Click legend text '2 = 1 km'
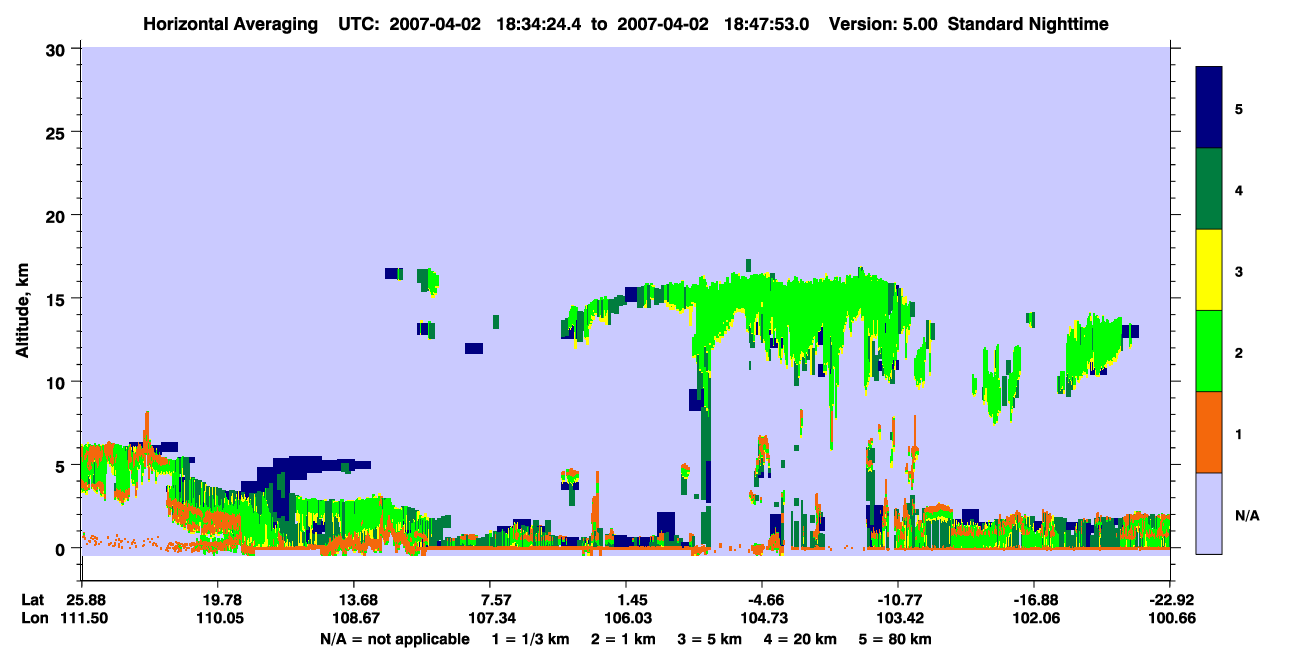This screenshot has height=667, width=1300. tap(623, 638)
